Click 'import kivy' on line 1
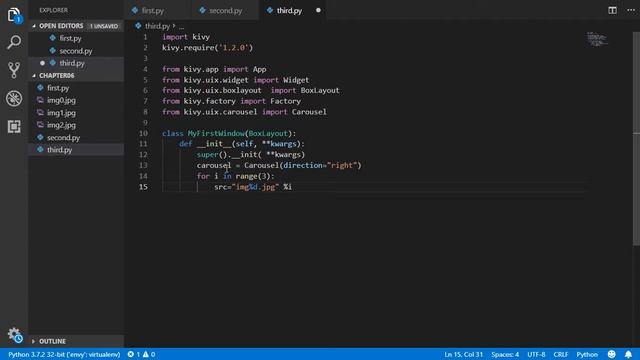640x360 pixels. (186, 37)
